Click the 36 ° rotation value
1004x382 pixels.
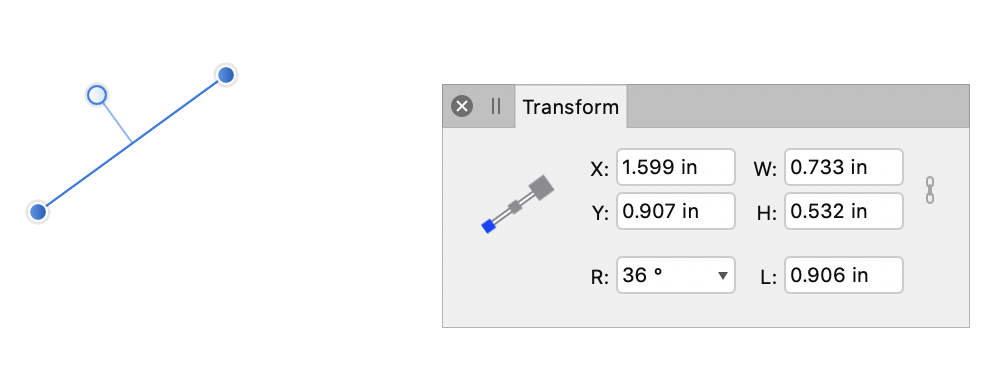tap(642, 275)
